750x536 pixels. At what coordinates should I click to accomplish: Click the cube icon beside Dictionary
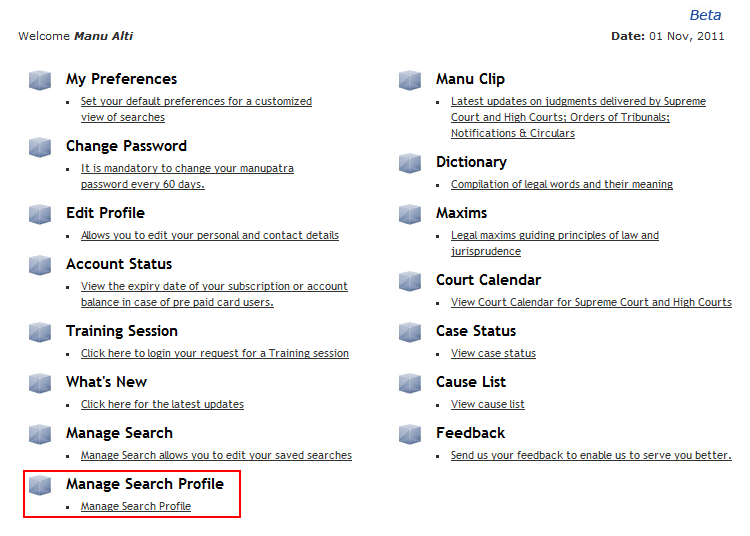[410, 163]
